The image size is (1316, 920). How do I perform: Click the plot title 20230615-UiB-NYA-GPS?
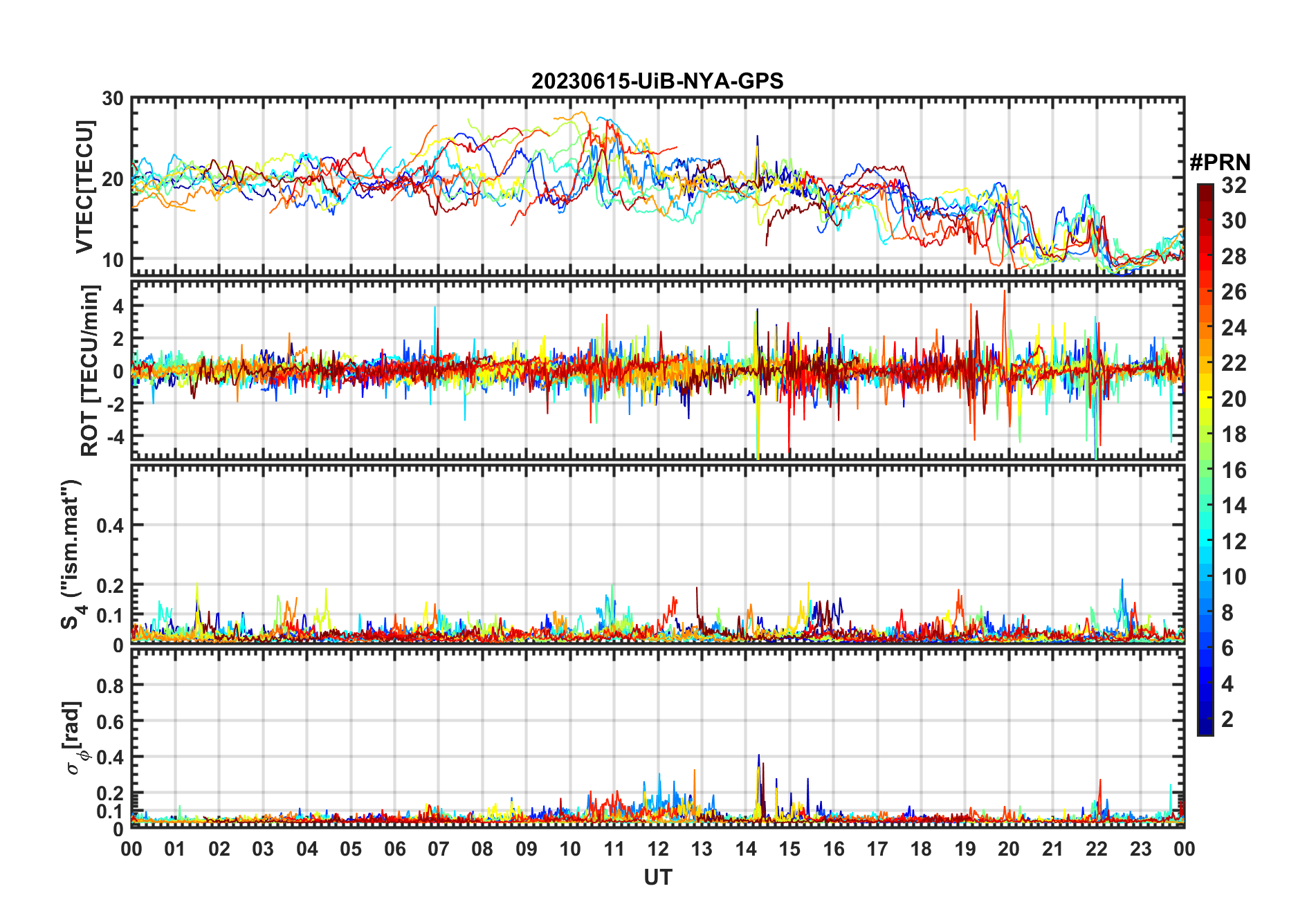pos(657,81)
